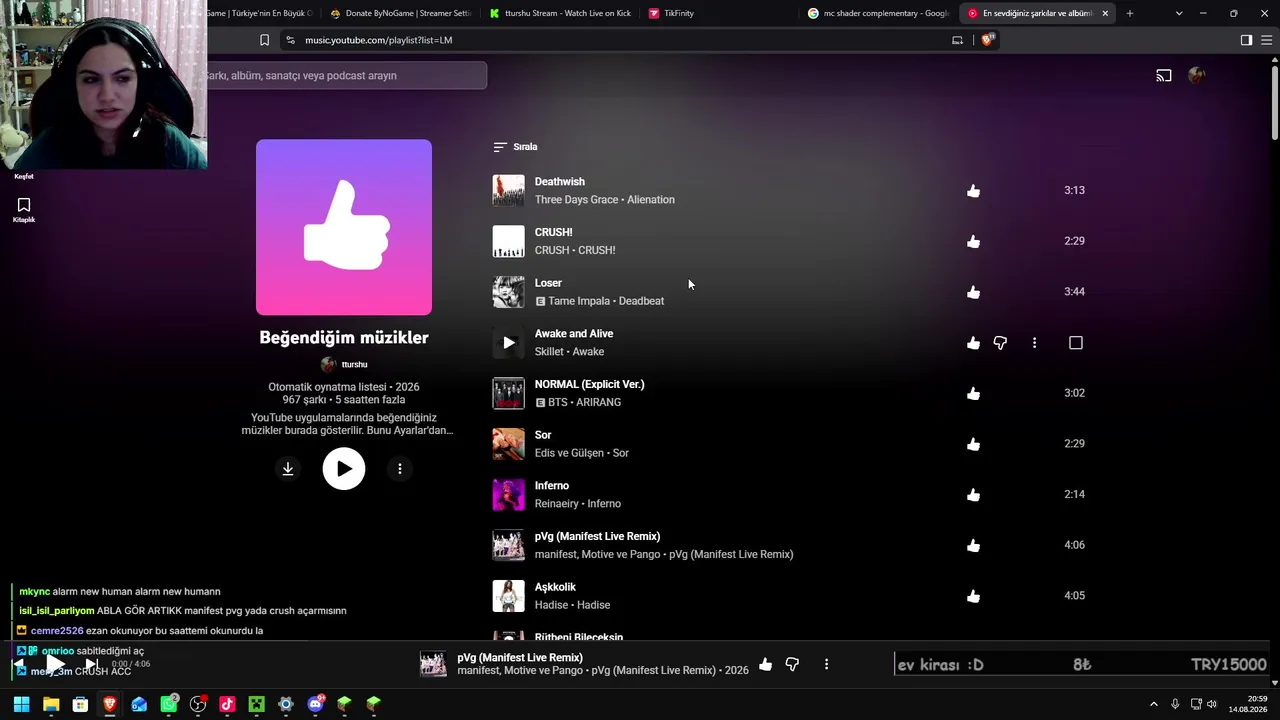Open player bar more options menu
The height and width of the screenshot is (720, 1280).
[826, 665]
